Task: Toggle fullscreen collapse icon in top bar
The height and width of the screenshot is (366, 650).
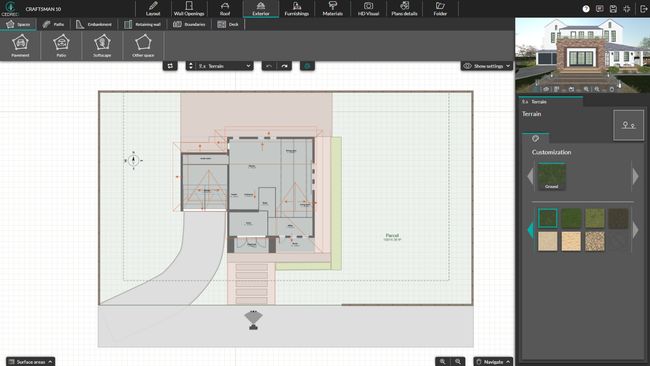Action: pyautogui.click(x=627, y=9)
